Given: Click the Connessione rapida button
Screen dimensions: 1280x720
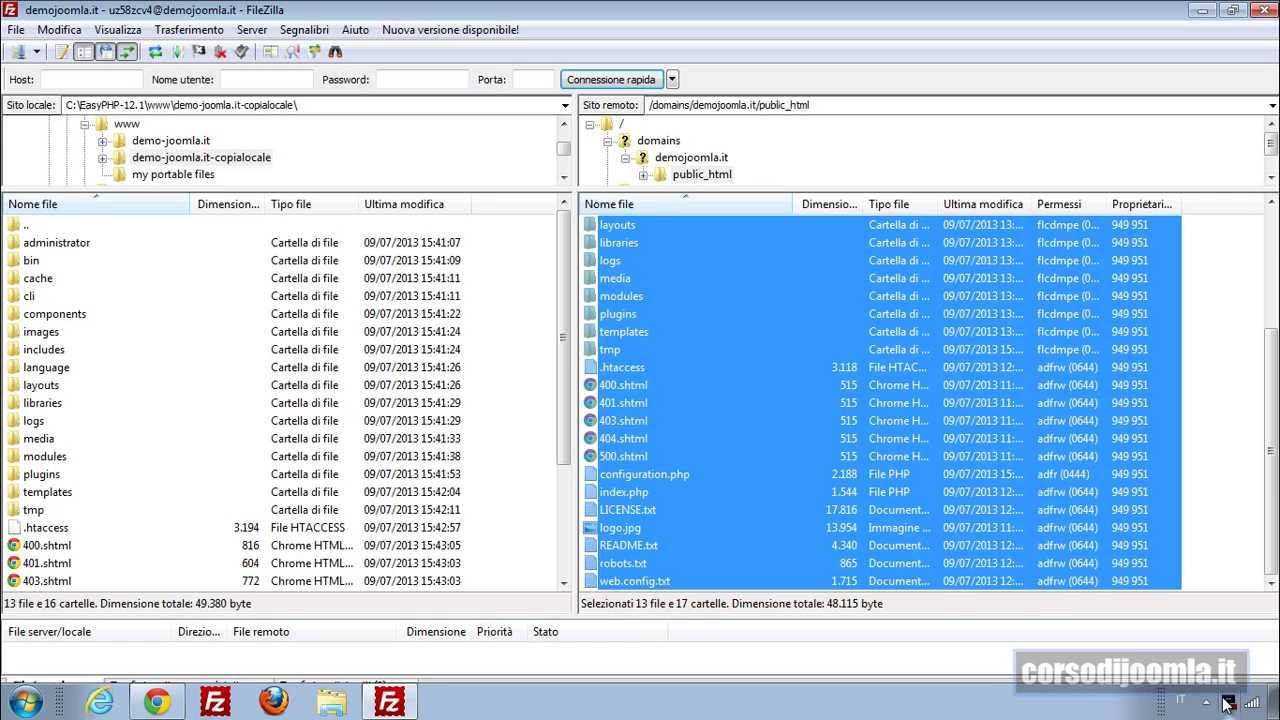Looking at the screenshot, I should pos(611,80).
